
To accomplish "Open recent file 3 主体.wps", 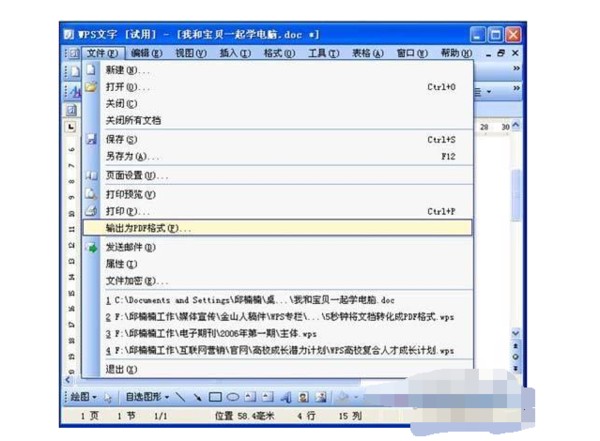I will [x=278, y=333].
